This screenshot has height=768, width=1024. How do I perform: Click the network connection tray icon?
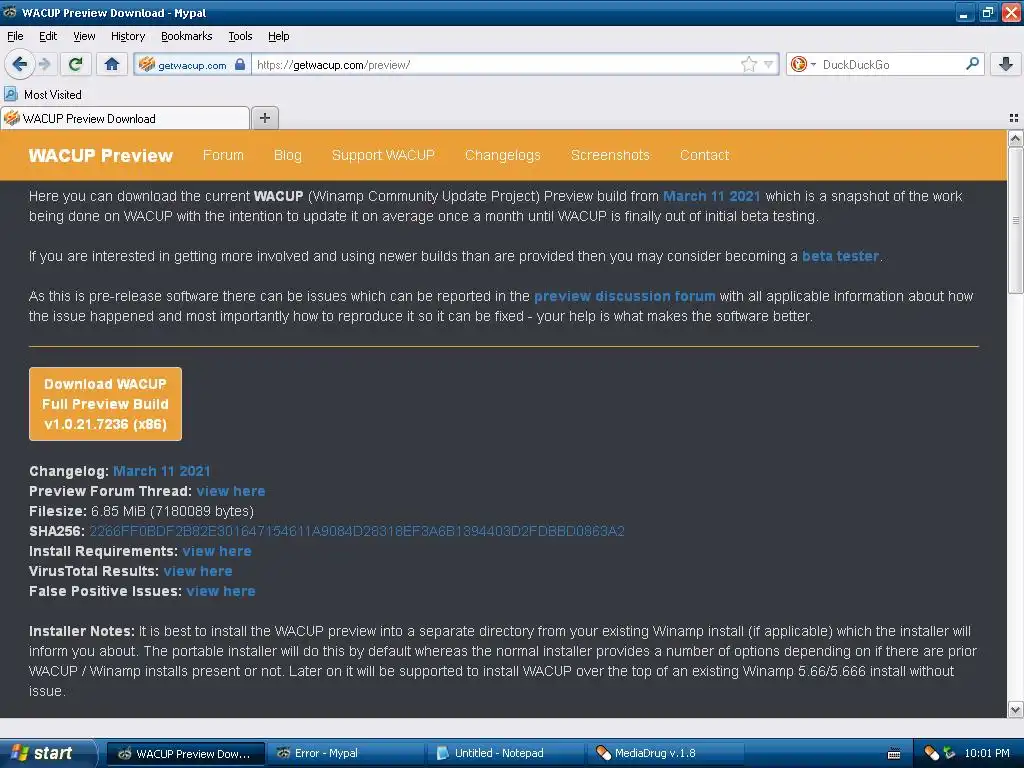(x=950, y=754)
